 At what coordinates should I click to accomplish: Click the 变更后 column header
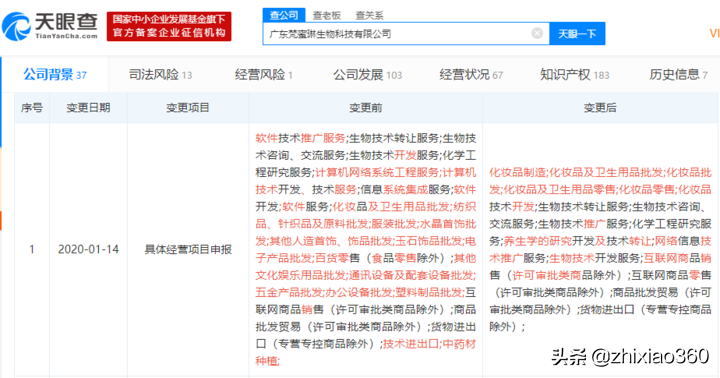(x=600, y=107)
